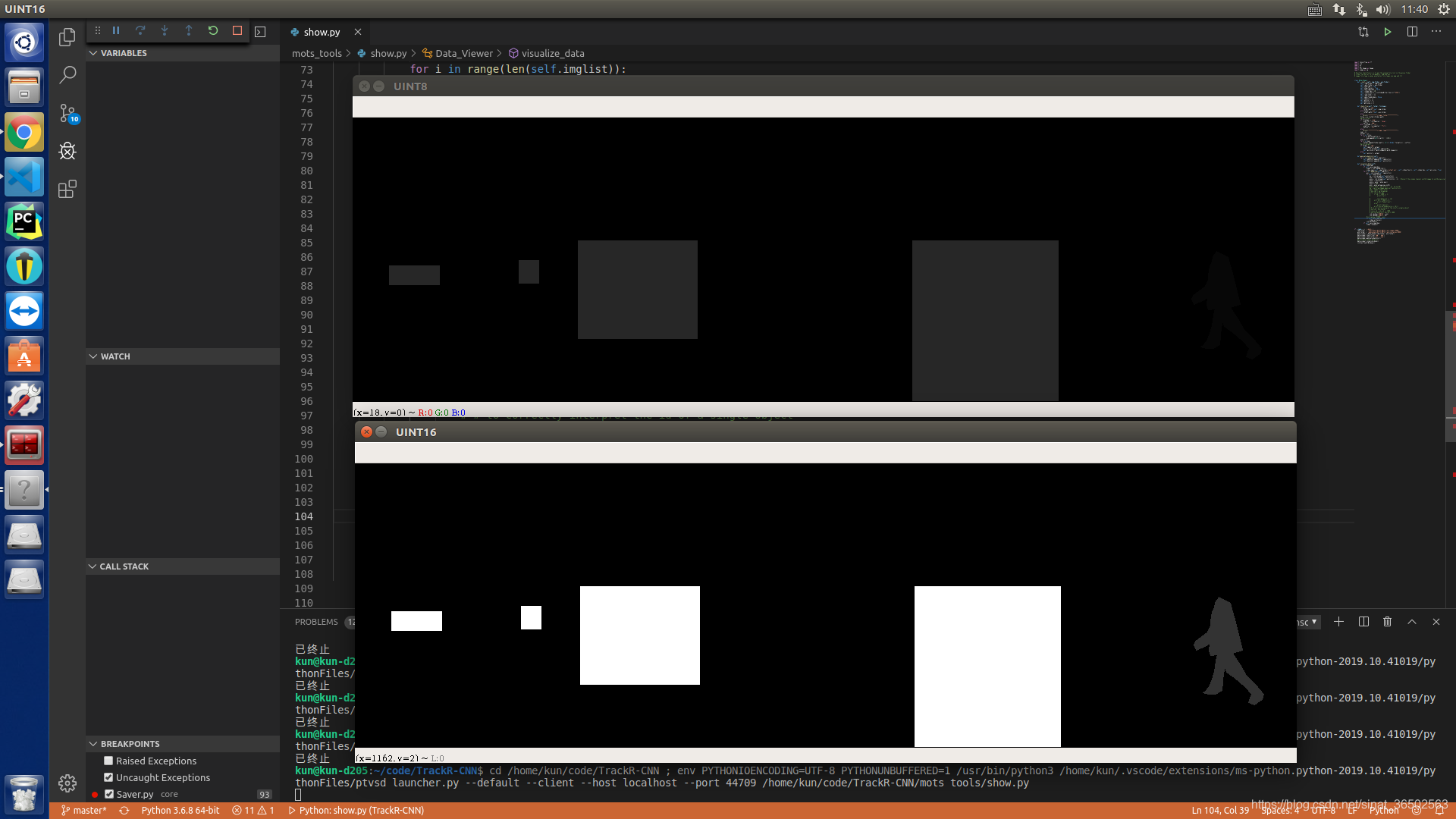Click the master branch in status bar
Image resolution: width=1456 pixels, height=819 pixels.
(83, 811)
